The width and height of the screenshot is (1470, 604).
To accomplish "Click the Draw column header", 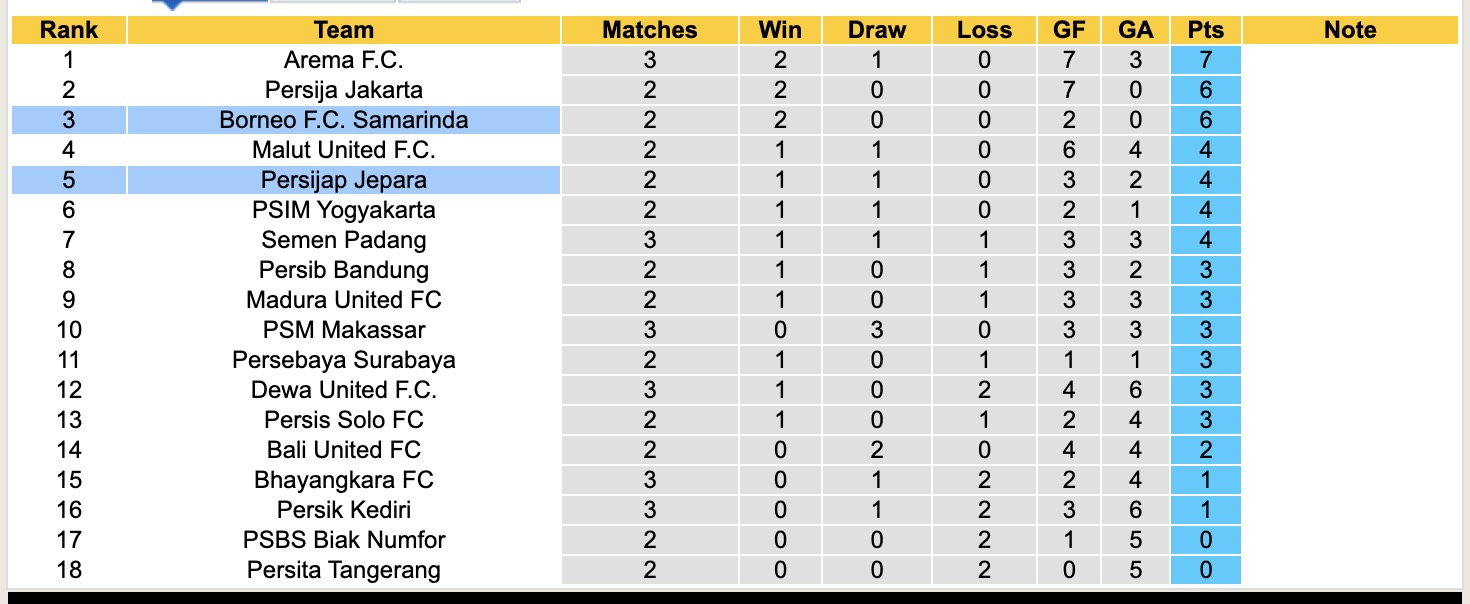I will (x=877, y=30).
